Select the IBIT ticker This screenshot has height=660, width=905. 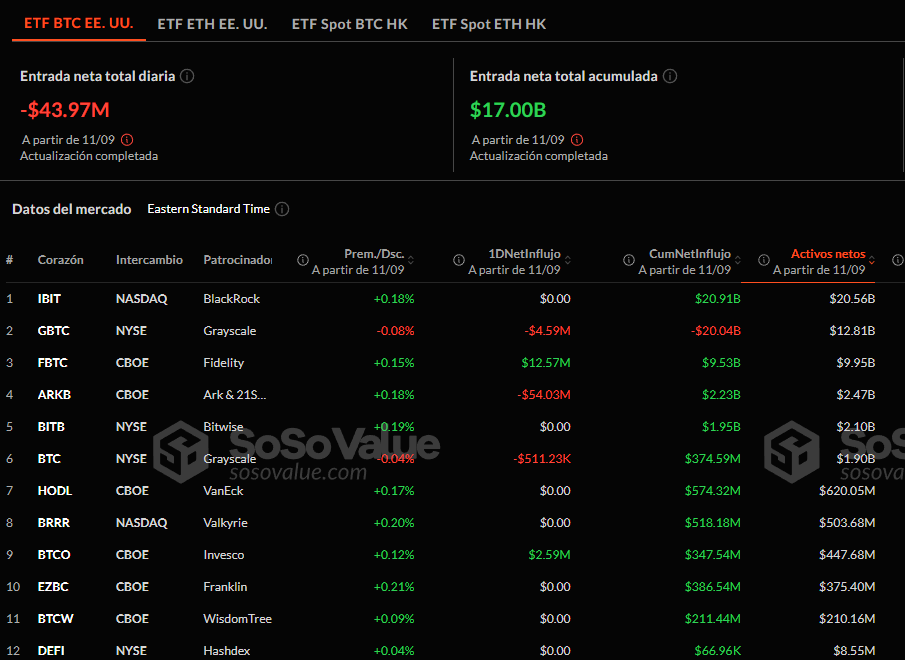coord(51,298)
